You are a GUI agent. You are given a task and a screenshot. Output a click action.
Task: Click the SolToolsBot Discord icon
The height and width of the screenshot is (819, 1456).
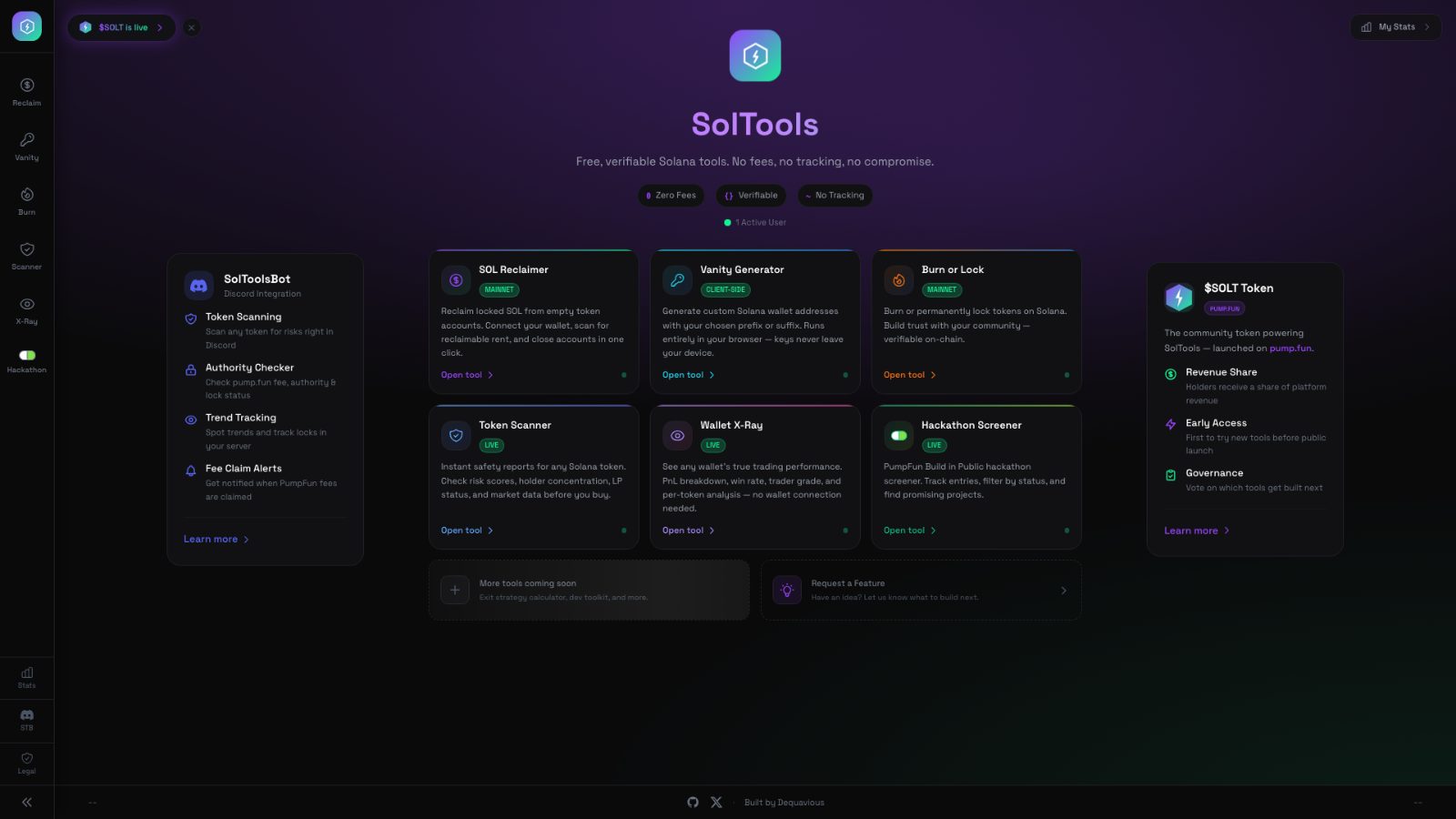point(198,286)
